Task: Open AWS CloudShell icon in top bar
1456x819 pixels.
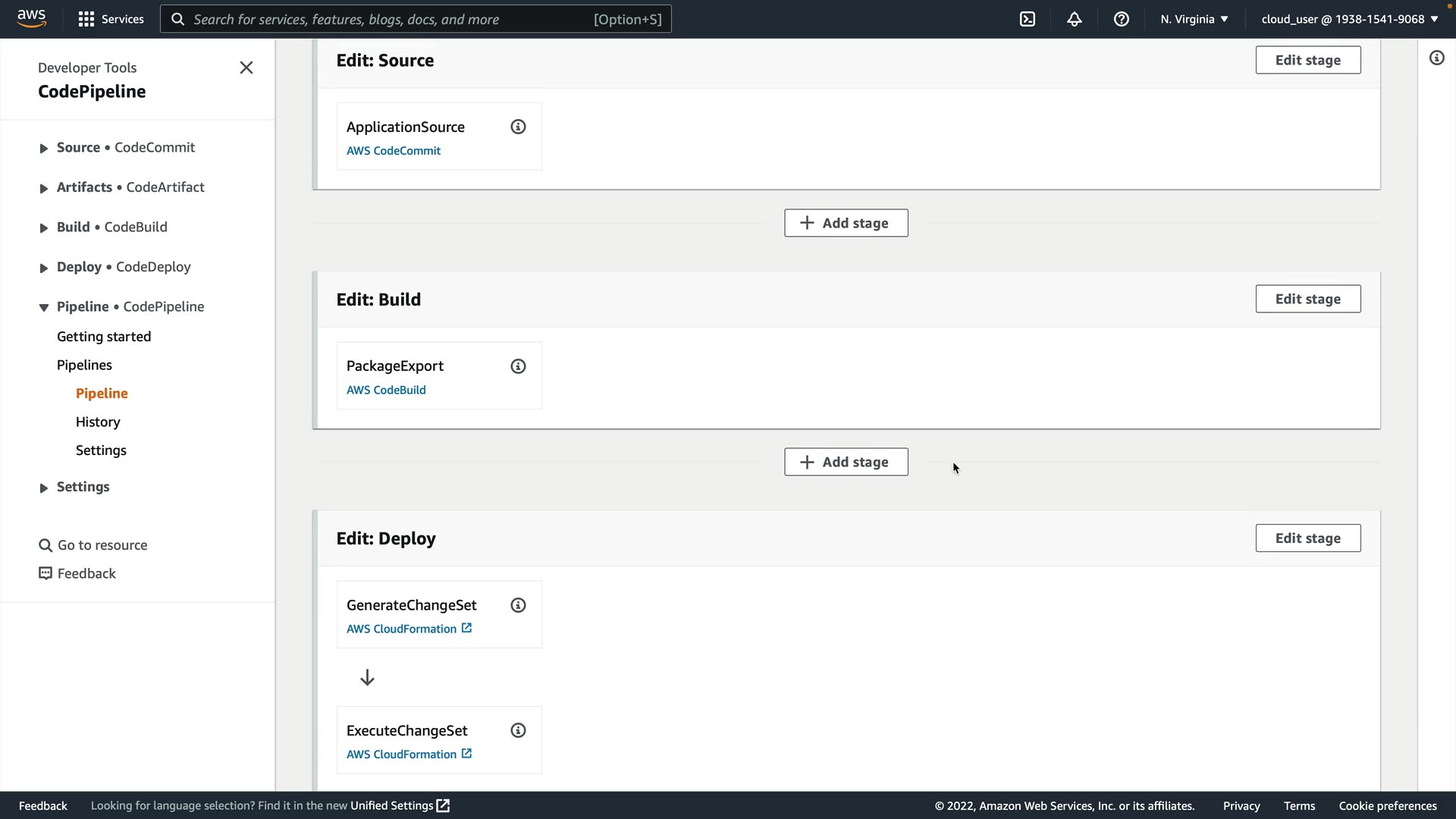Action: point(1028,19)
